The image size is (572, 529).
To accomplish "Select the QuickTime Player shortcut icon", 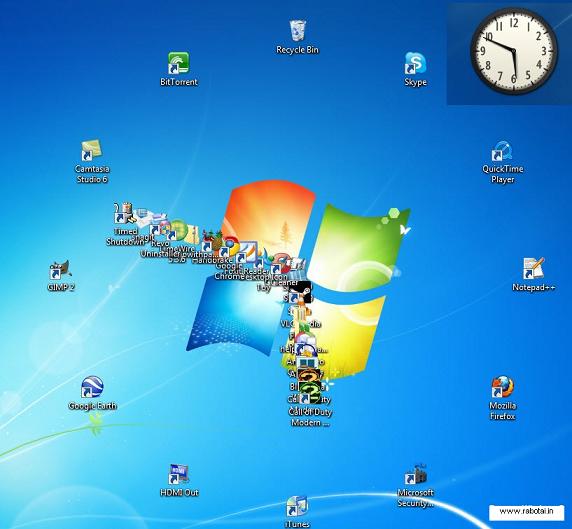I will pos(502,151).
